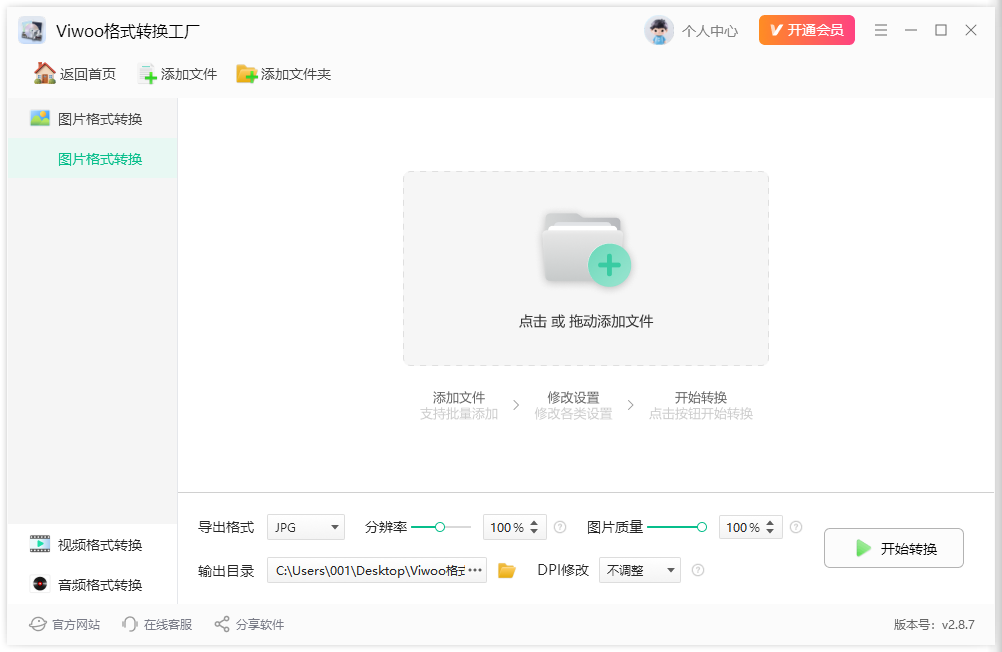Click the drag-and-drop file area

point(585,268)
